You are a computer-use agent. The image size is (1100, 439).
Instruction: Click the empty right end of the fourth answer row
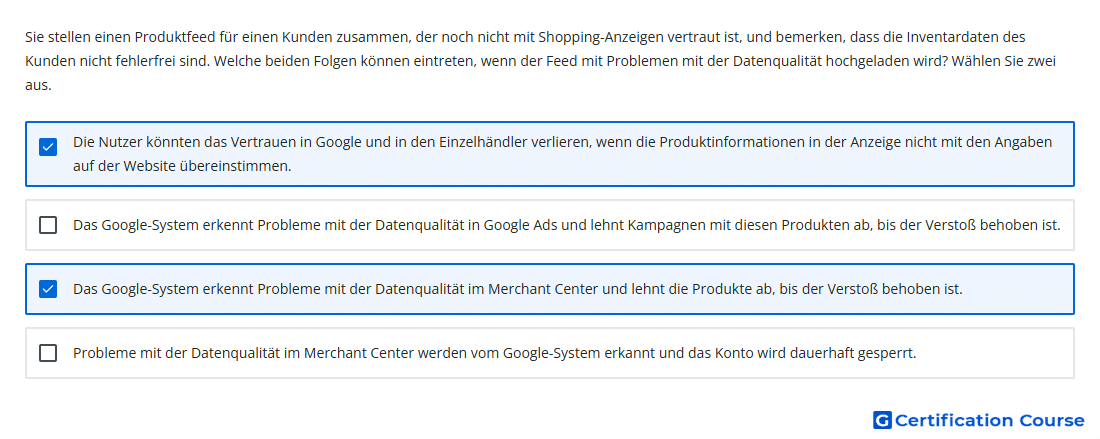[996, 353]
